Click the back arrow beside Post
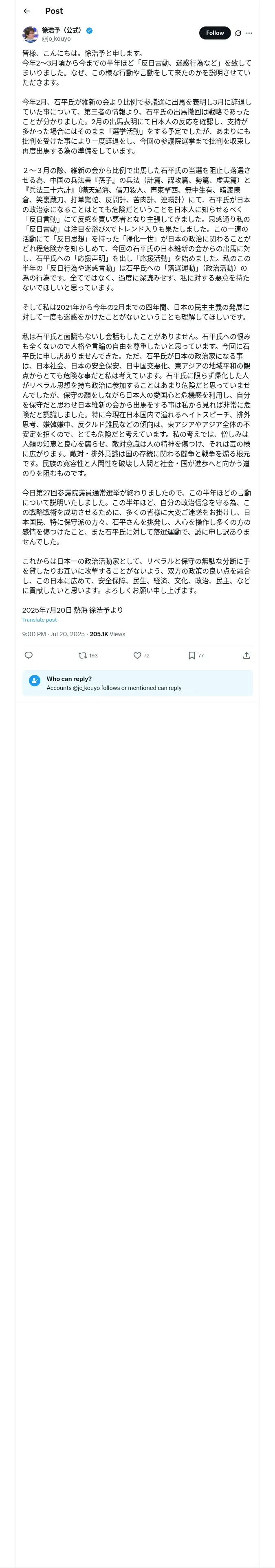This screenshot has width=275, height=1568. (26, 11)
